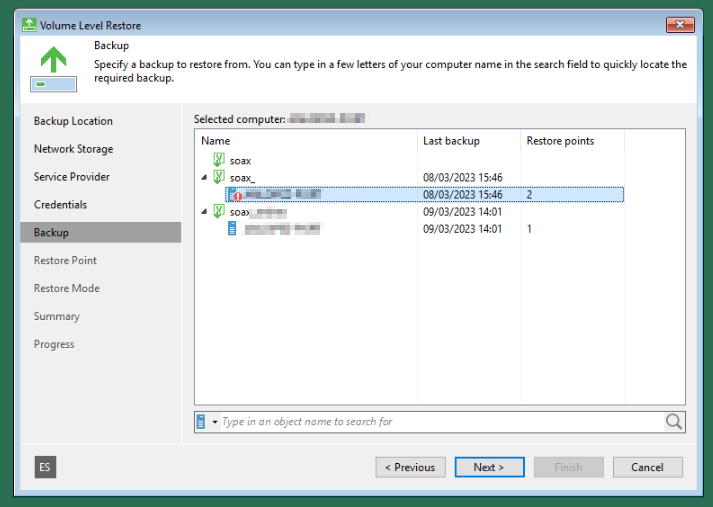Click the Veeam logo in the title bar
The image size is (713, 507).
tap(27, 24)
